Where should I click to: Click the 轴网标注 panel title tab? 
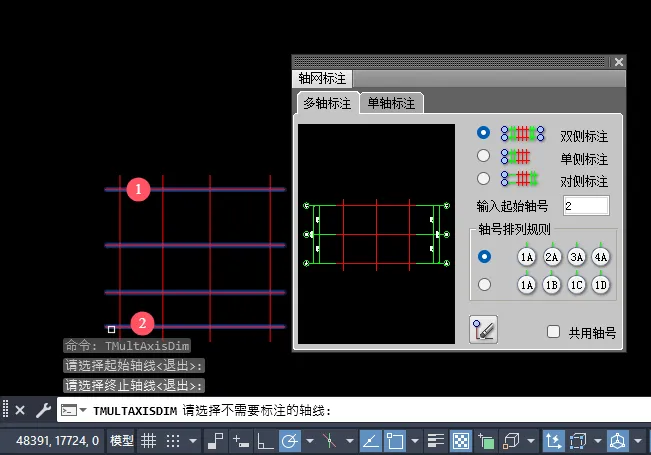[322, 78]
